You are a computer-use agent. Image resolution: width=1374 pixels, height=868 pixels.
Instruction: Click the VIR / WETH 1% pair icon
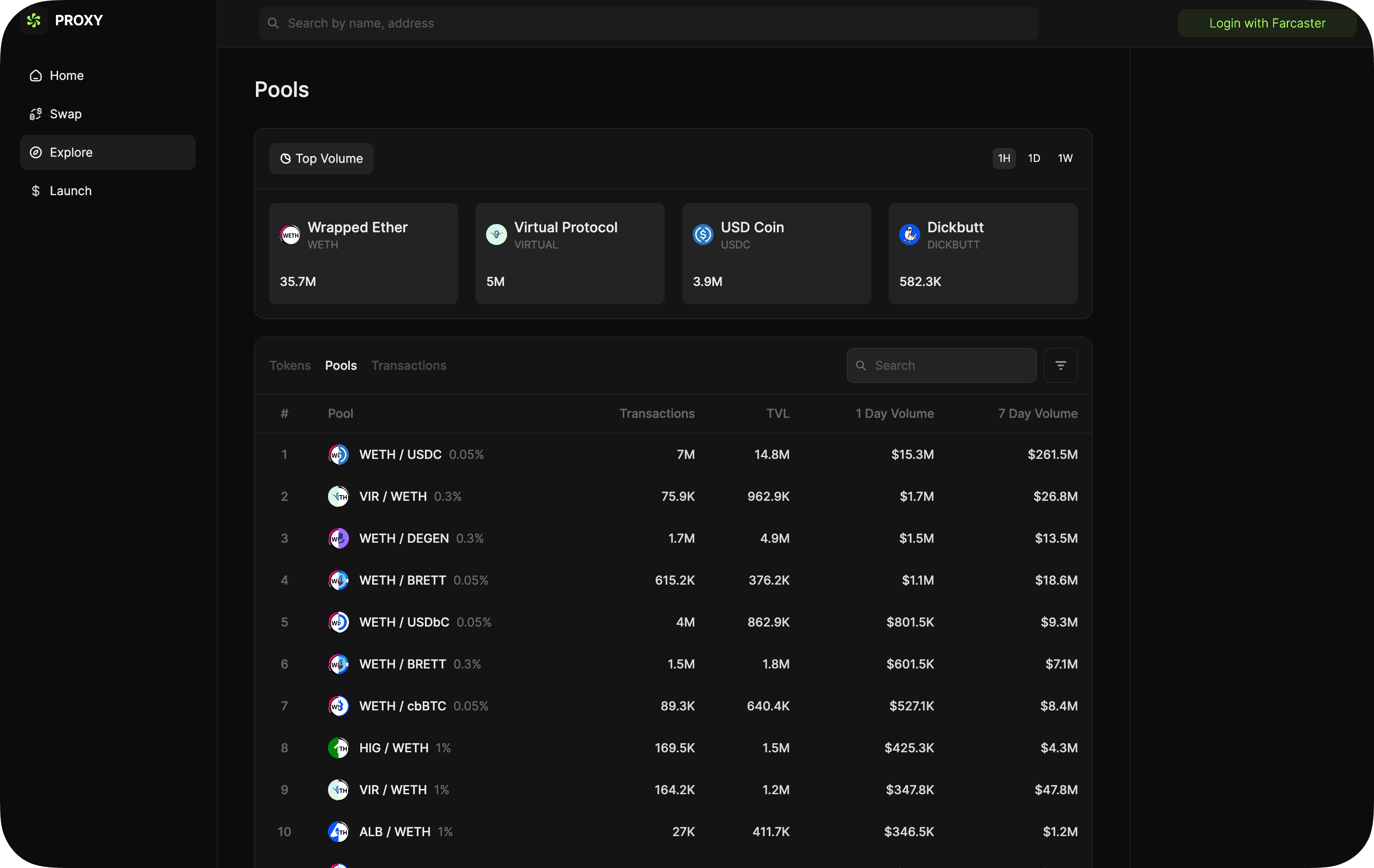[x=338, y=790]
